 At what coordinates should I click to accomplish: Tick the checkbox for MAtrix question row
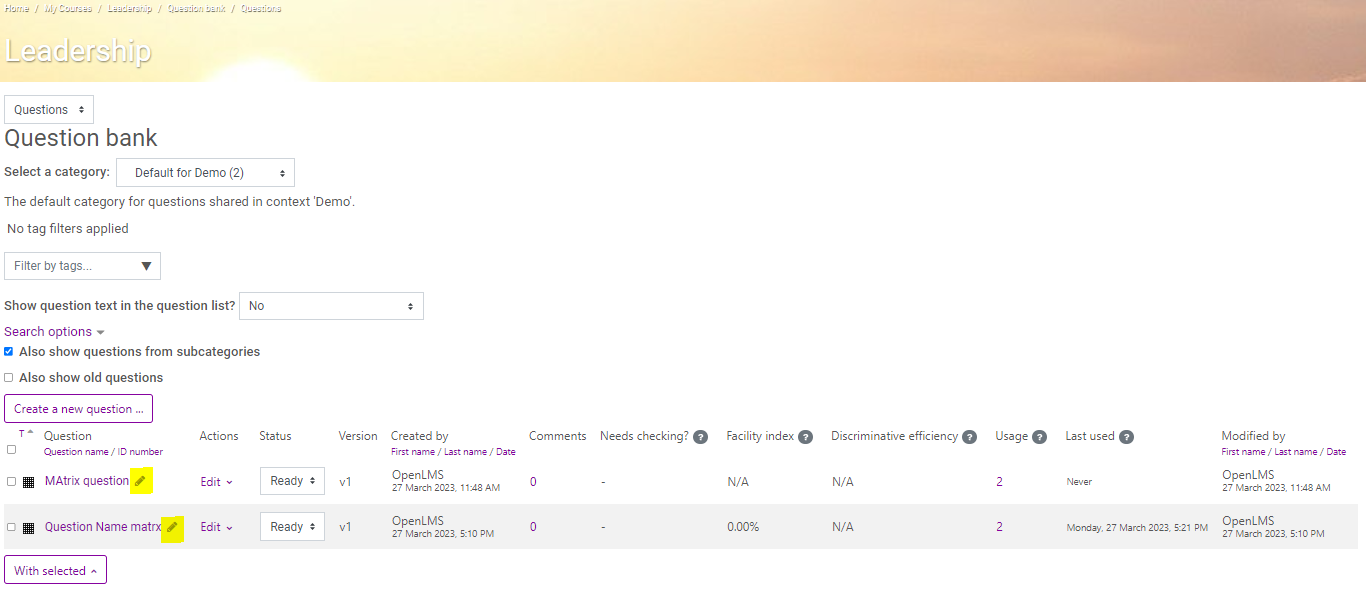11,482
